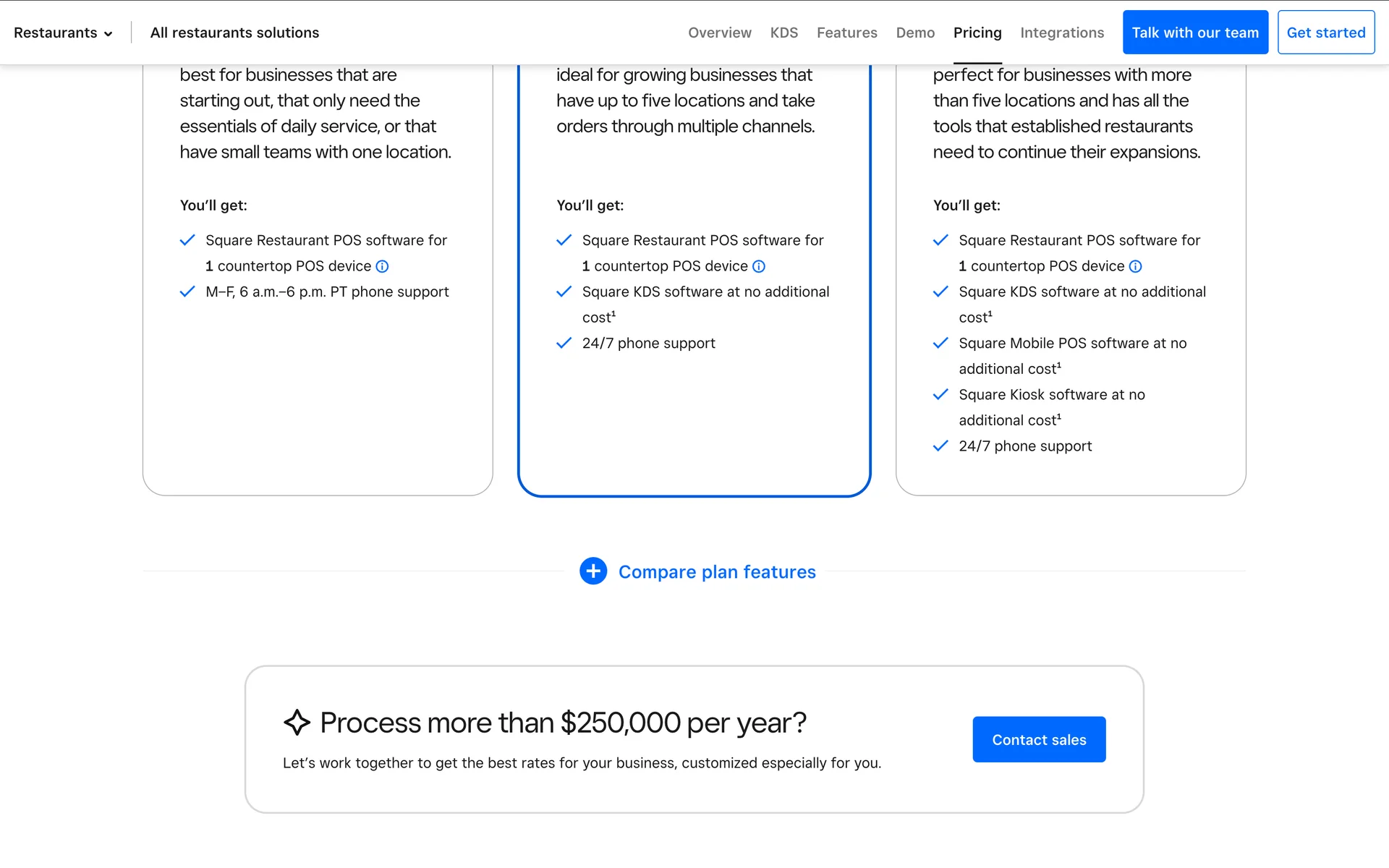Click checkmark beside M–F phone support
The image size is (1389, 868).
tap(187, 292)
